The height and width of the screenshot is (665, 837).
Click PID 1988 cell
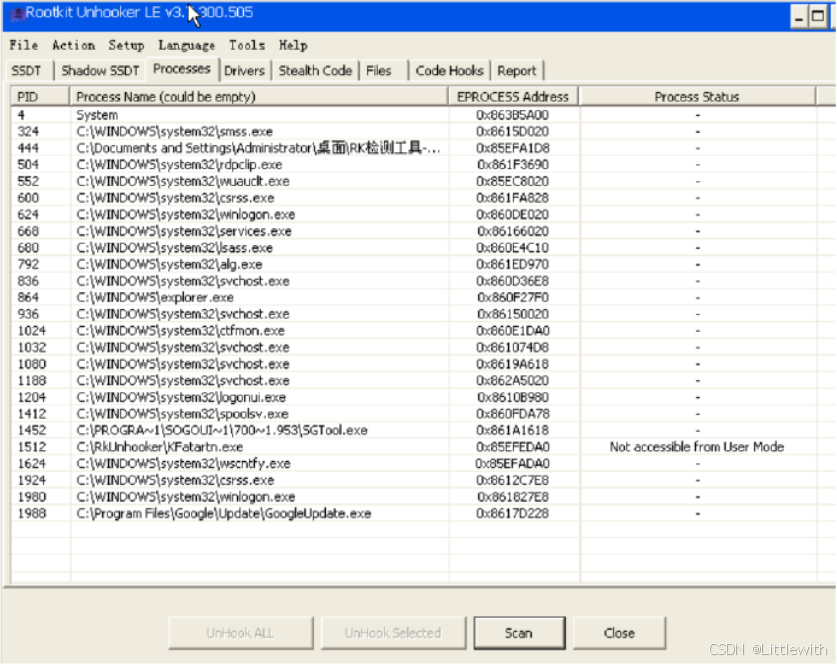(32, 513)
